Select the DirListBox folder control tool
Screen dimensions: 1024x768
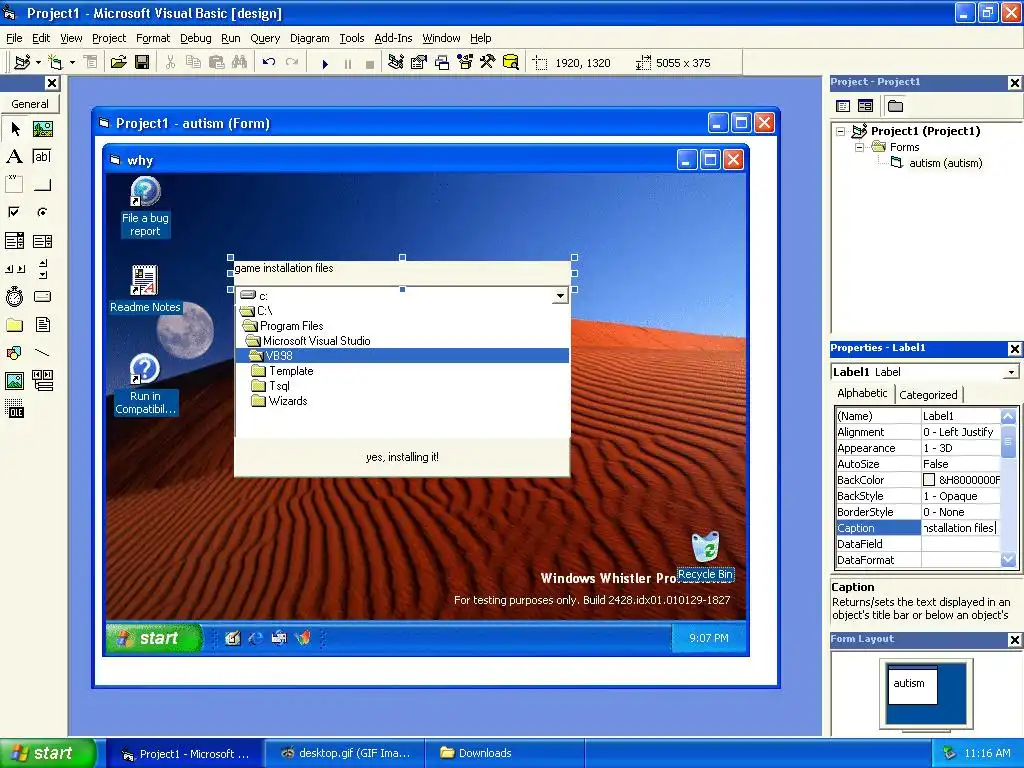point(14,325)
